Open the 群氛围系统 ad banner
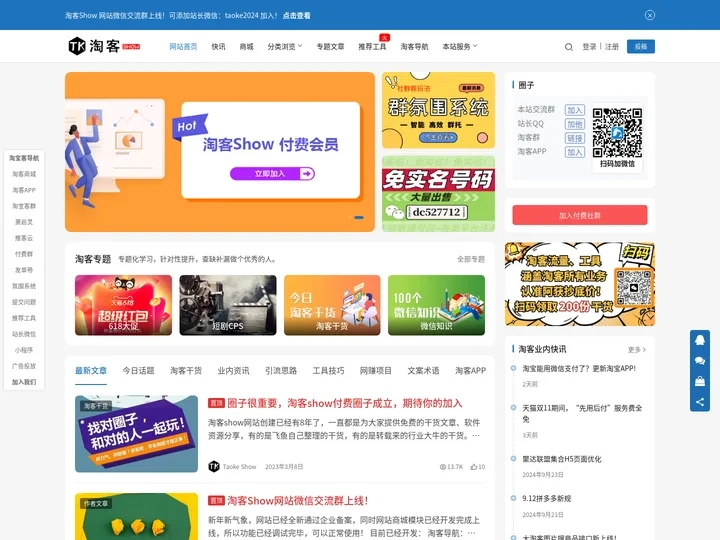 point(439,110)
